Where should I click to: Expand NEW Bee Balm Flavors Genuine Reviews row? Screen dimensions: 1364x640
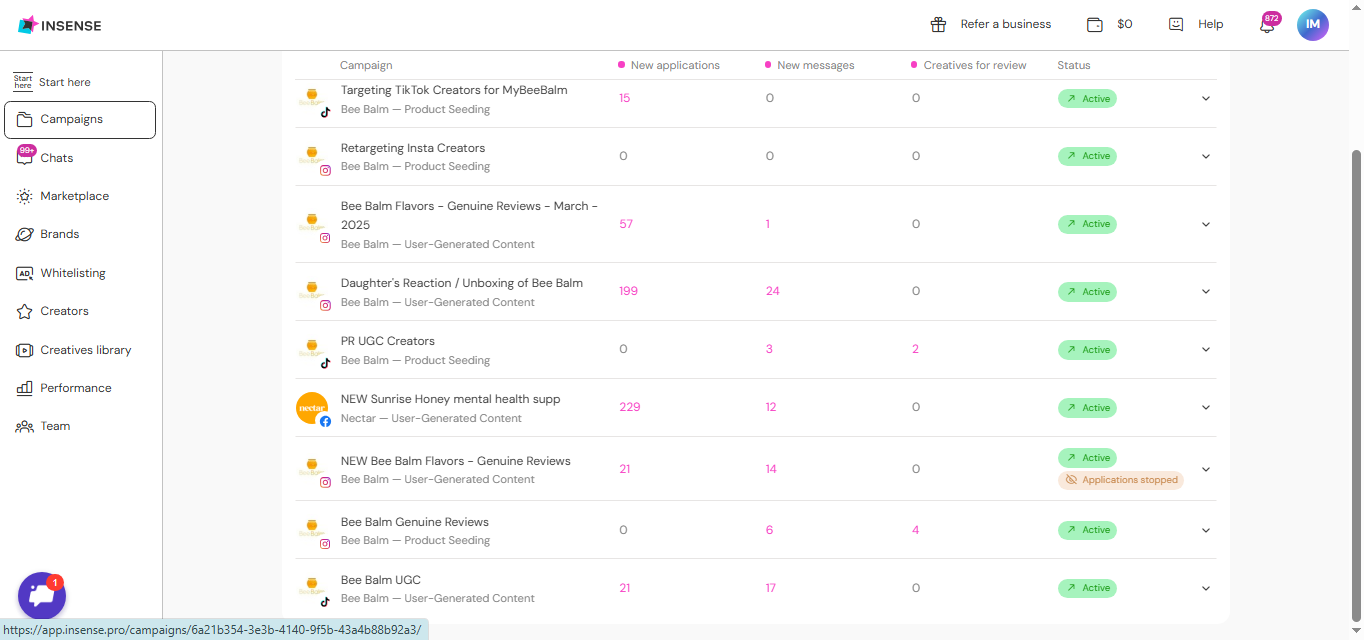(x=1206, y=469)
